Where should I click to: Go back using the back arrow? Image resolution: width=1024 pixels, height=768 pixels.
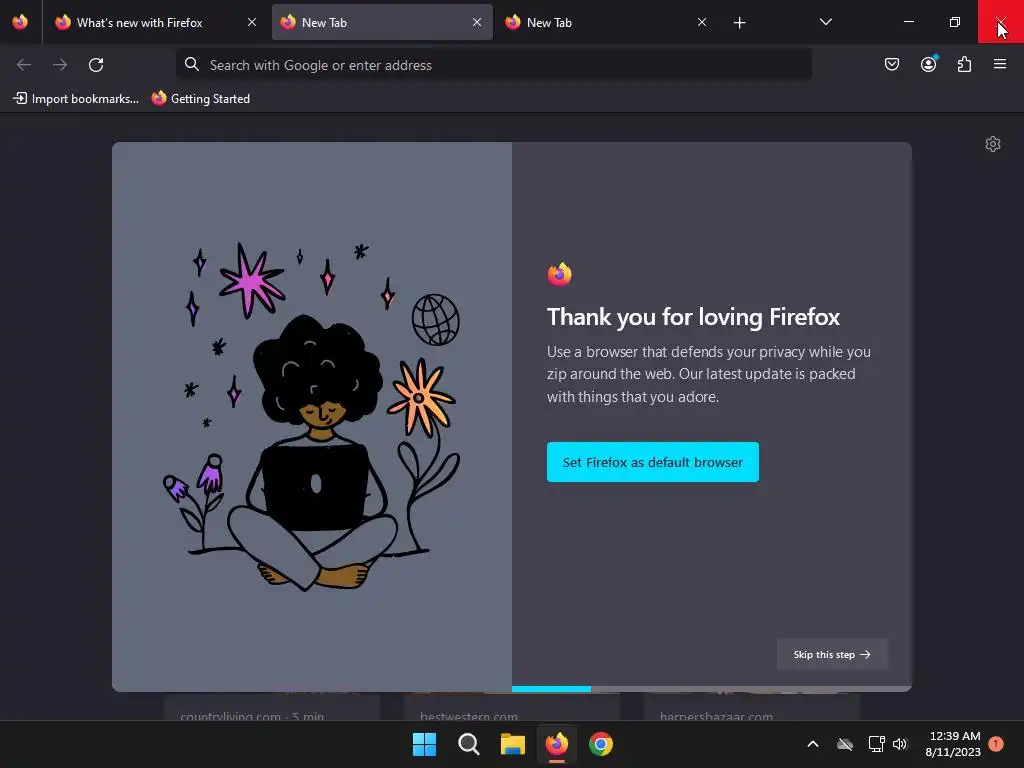pos(24,65)
